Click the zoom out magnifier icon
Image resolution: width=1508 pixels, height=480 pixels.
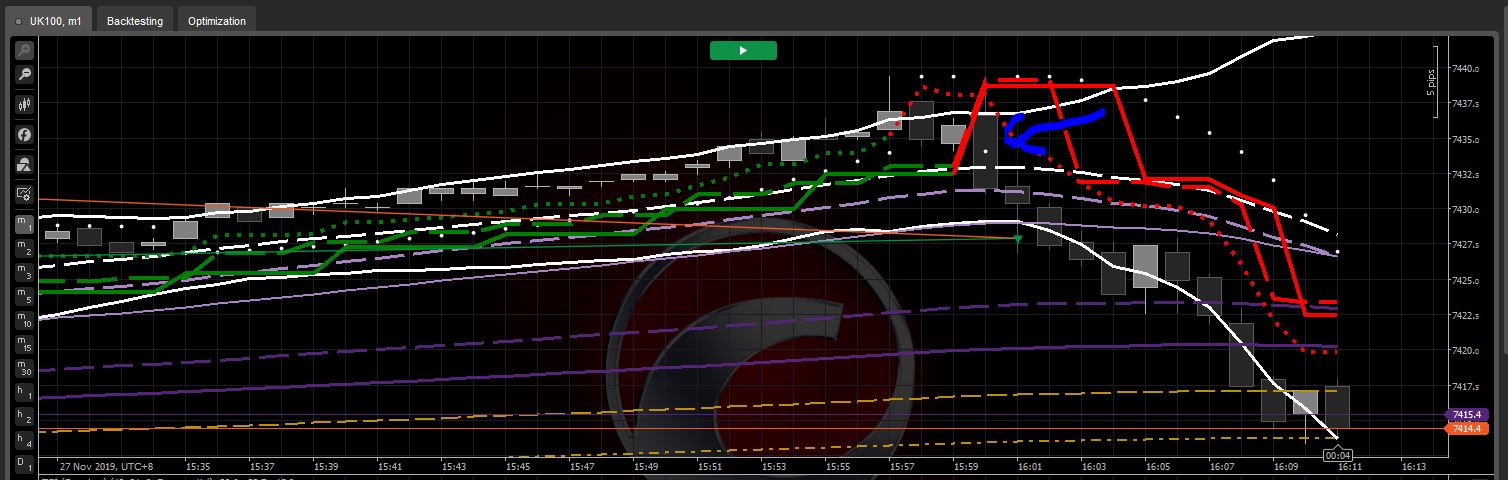pos(24,75)
